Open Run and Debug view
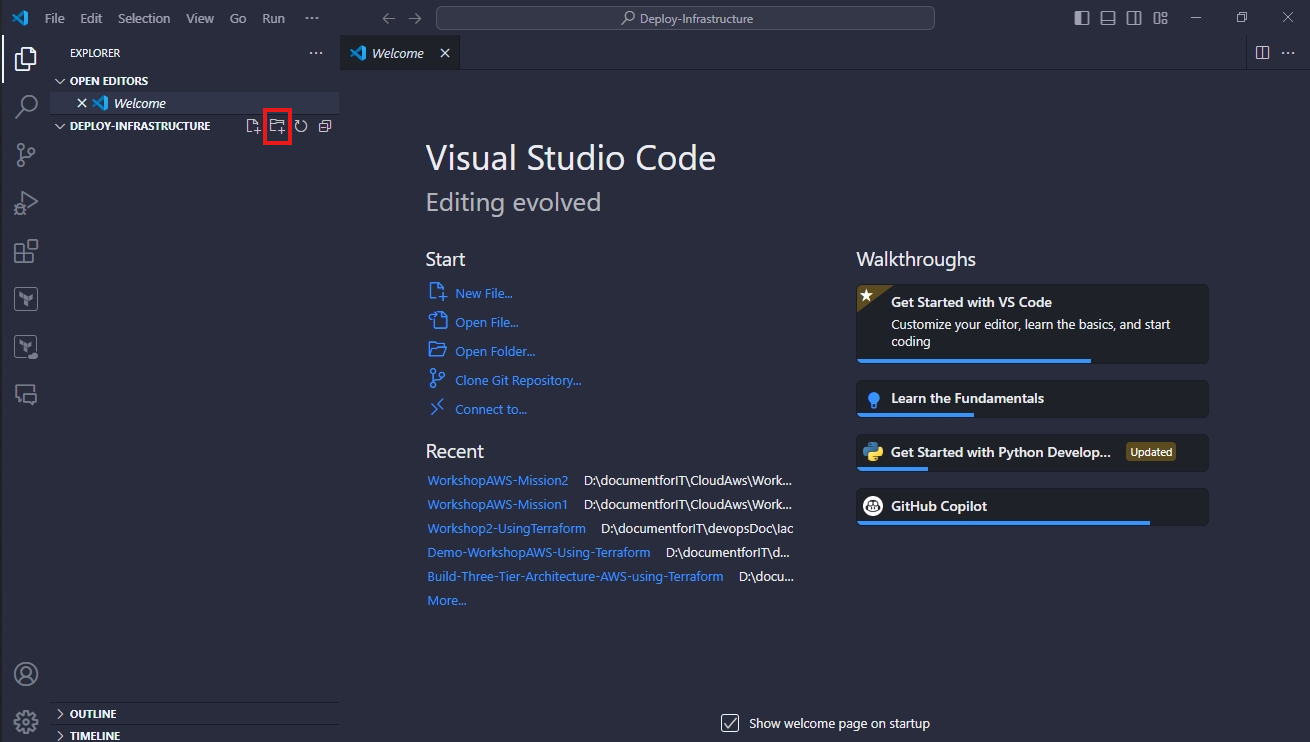 click(x=26, y=203)
